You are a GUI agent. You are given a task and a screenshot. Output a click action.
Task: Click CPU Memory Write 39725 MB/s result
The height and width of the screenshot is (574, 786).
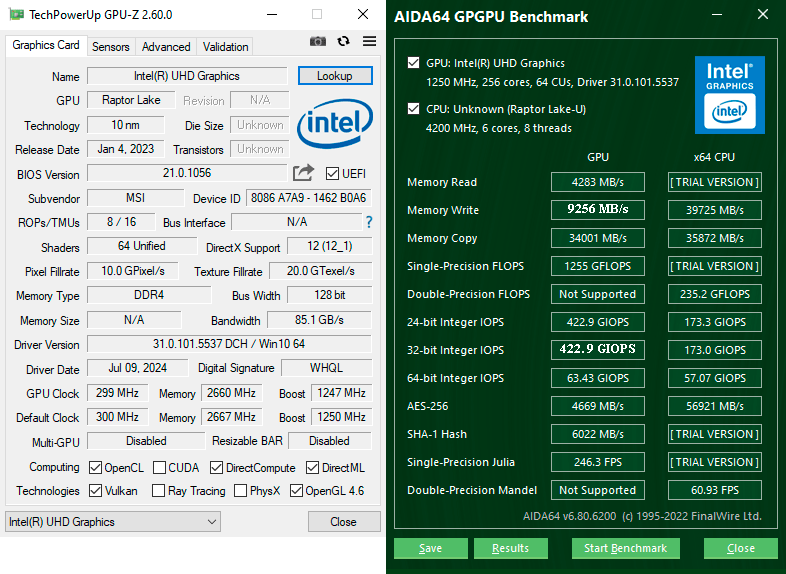click(x=715, y=210)
